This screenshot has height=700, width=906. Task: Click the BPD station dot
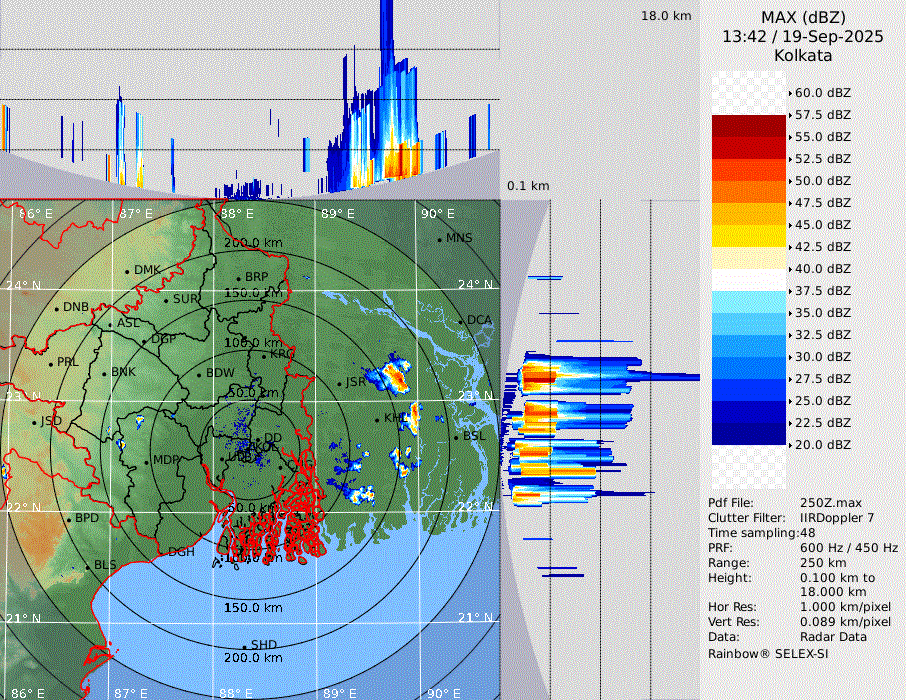pyautogui.click(x=69, y=519)
